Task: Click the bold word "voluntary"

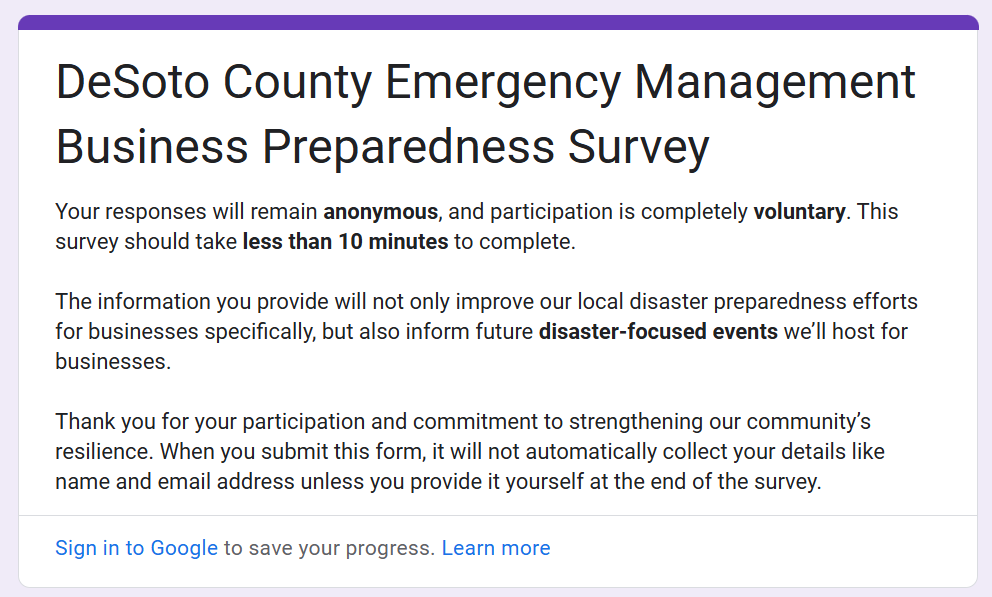Action: pyautogui.click(x=799, y=212)
